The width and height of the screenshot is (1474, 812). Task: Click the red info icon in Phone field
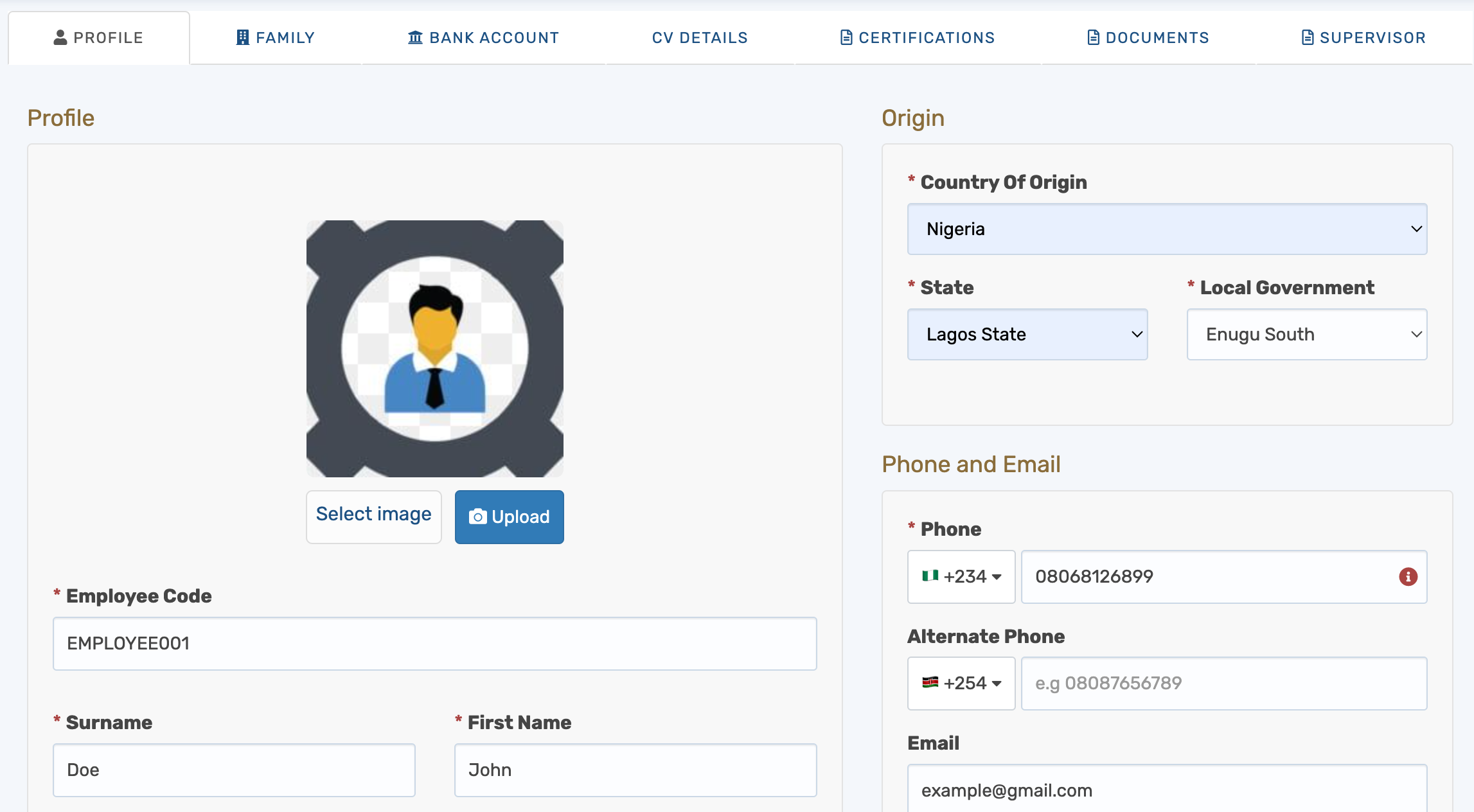click(x=1408, y=577)
